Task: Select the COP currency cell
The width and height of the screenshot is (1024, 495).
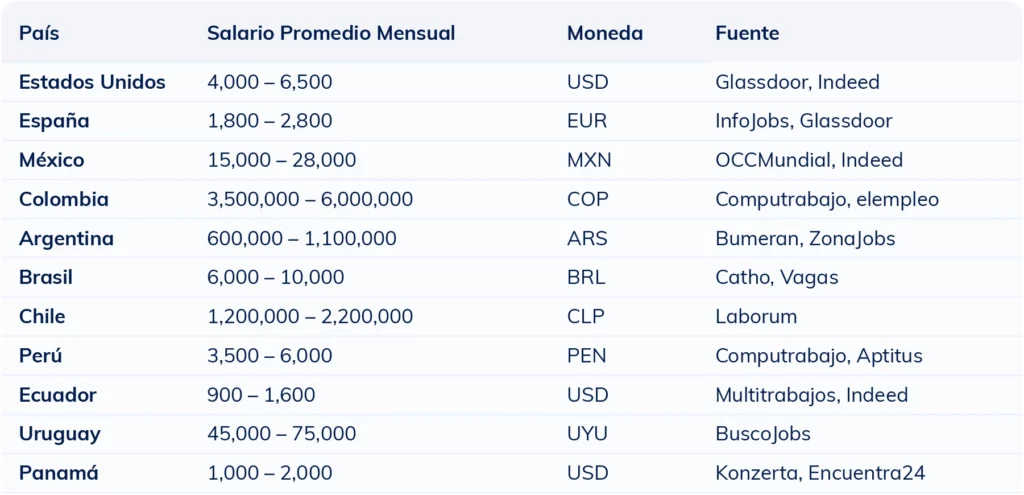Action: click(x=587, y=199)
